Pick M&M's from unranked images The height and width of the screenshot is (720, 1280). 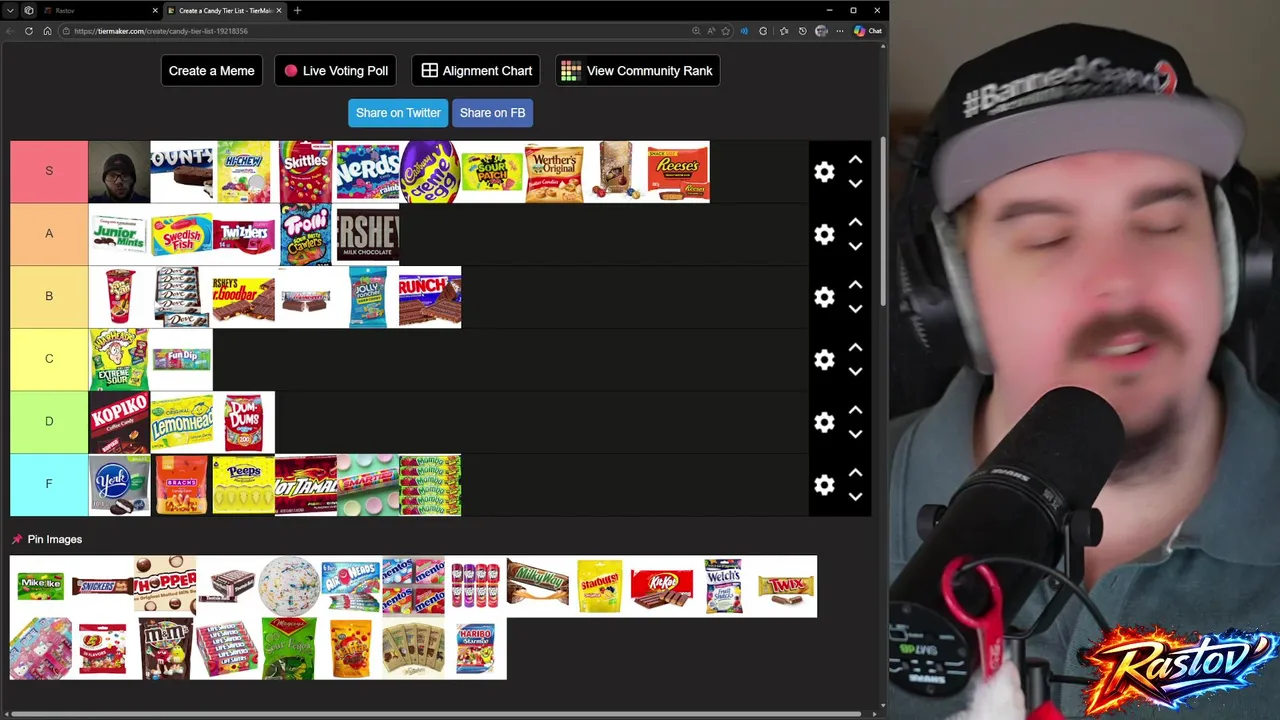[165, 648]
